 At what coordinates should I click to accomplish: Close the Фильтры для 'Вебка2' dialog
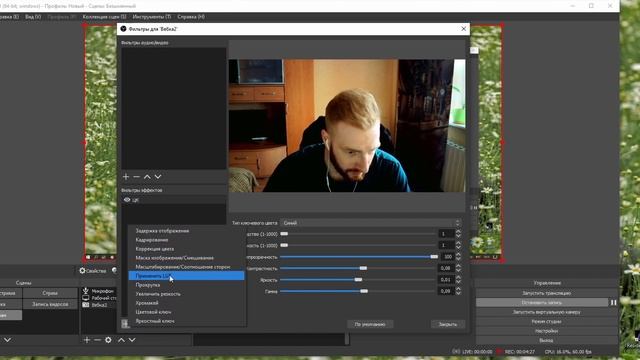point(463,29)
